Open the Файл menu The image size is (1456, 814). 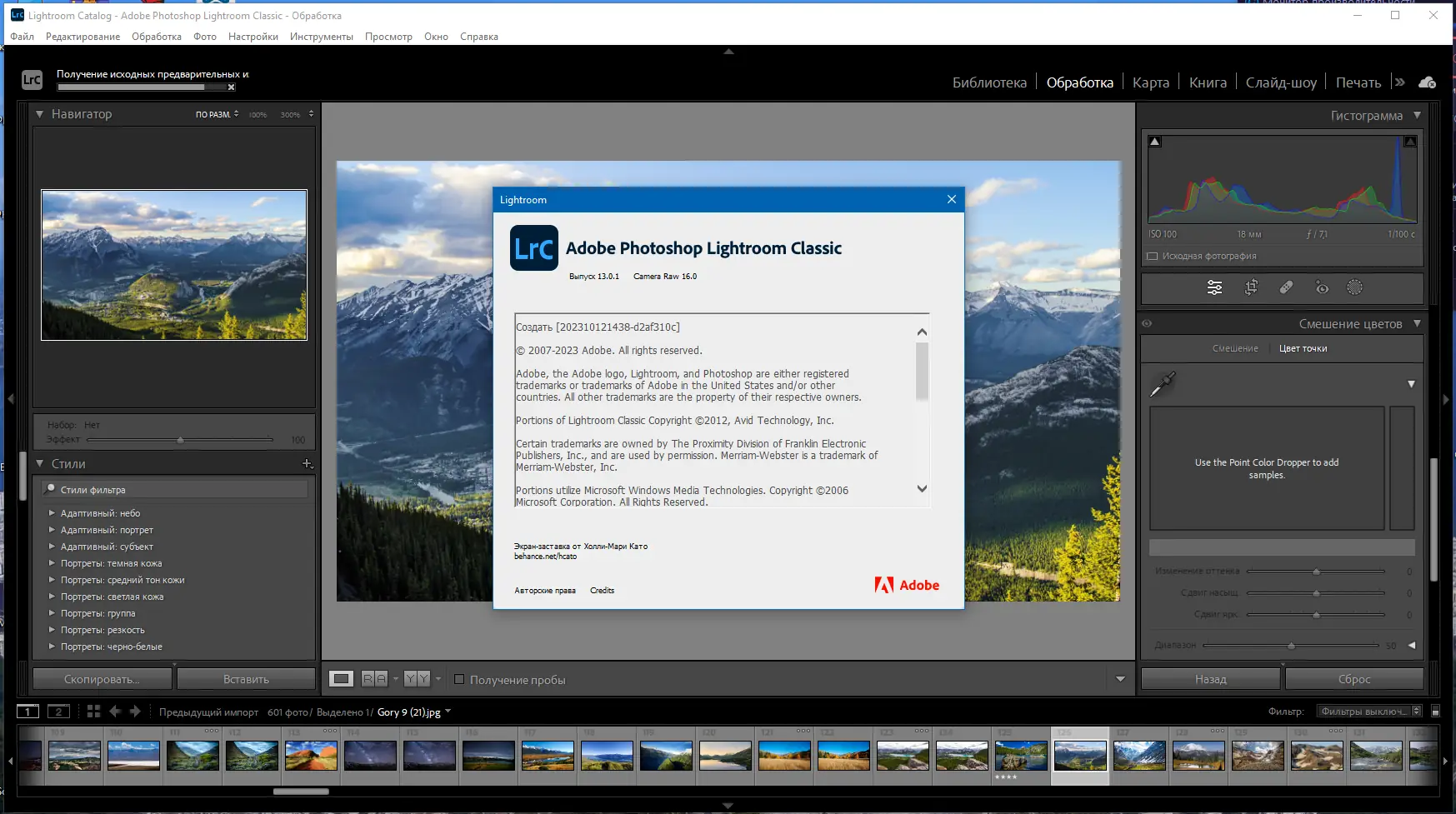[23, 37]
